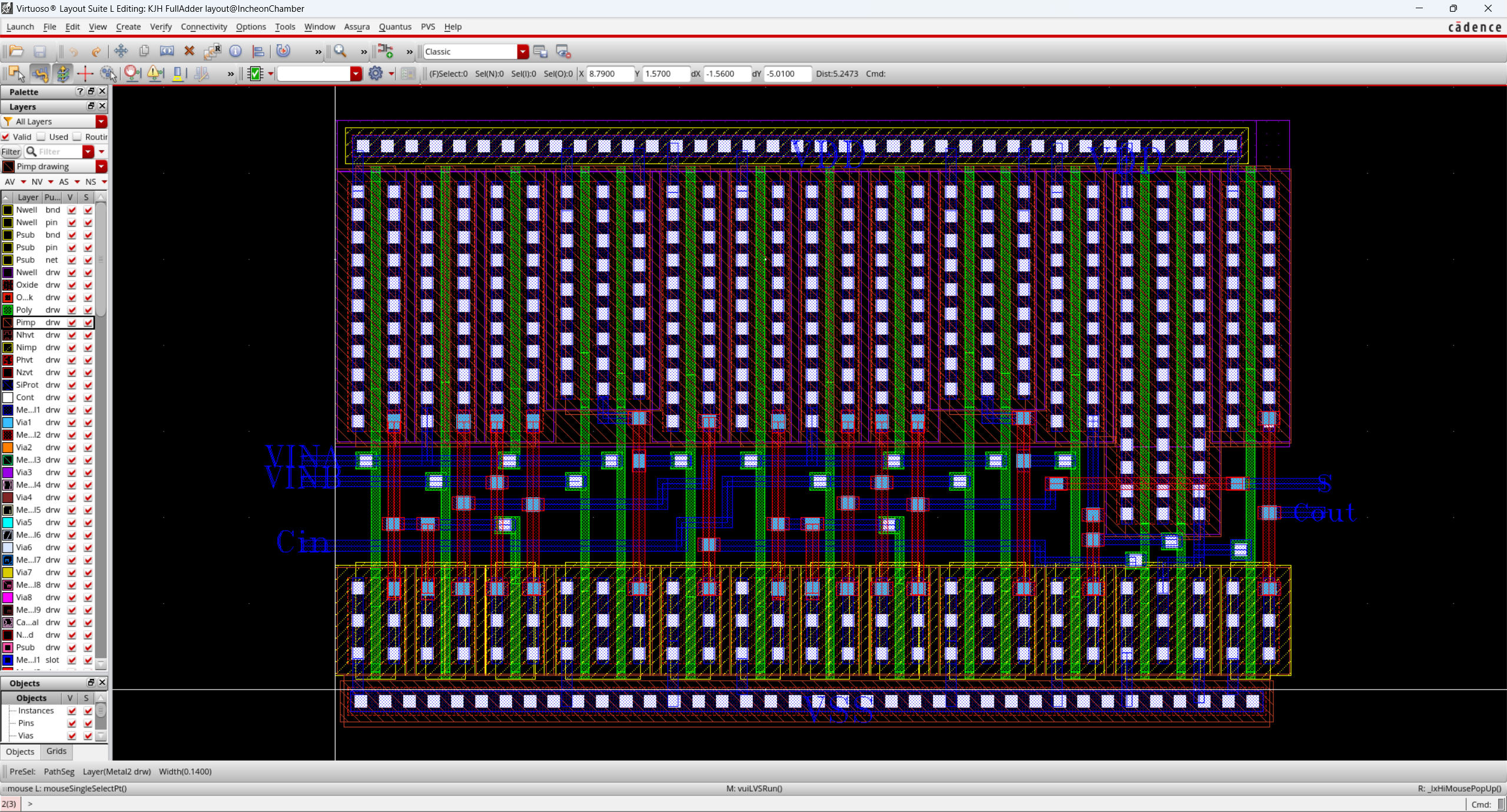
Task: Click the Open folder icon
Action: click(x=16, y=51)
